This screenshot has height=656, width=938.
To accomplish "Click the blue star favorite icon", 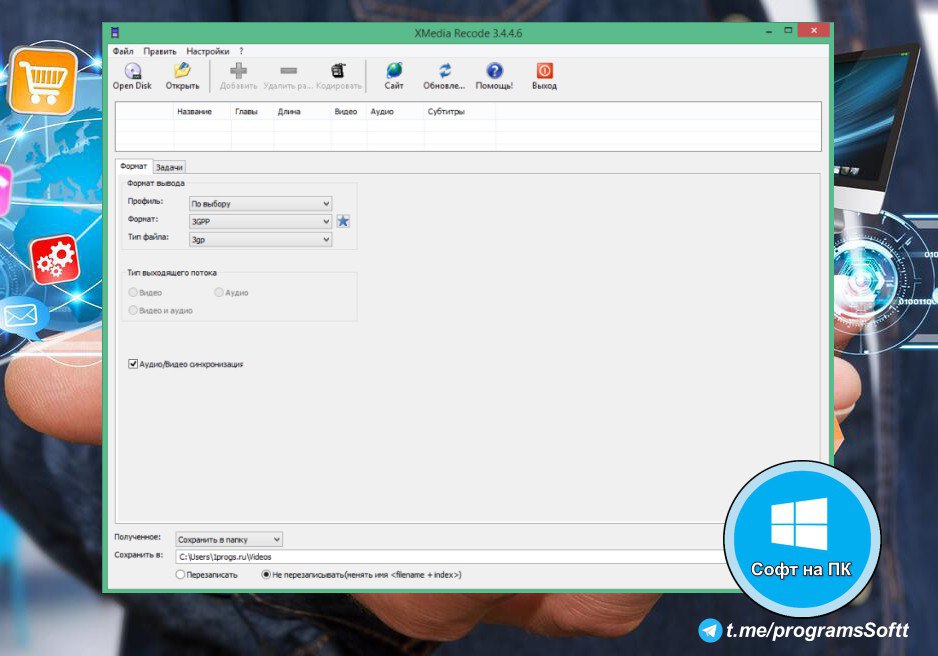I will [x=343, y=221].
